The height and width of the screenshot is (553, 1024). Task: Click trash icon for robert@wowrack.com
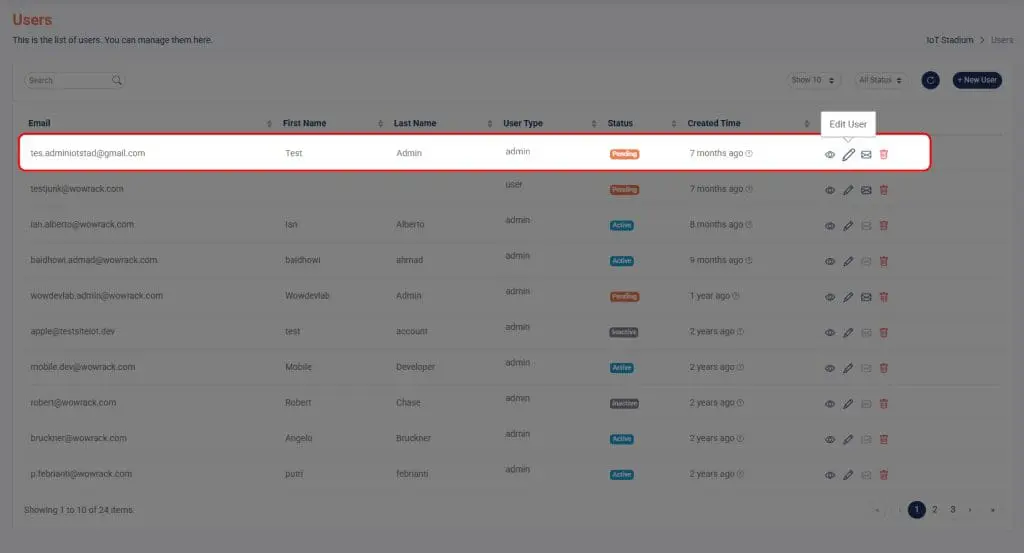click(884, 404)
